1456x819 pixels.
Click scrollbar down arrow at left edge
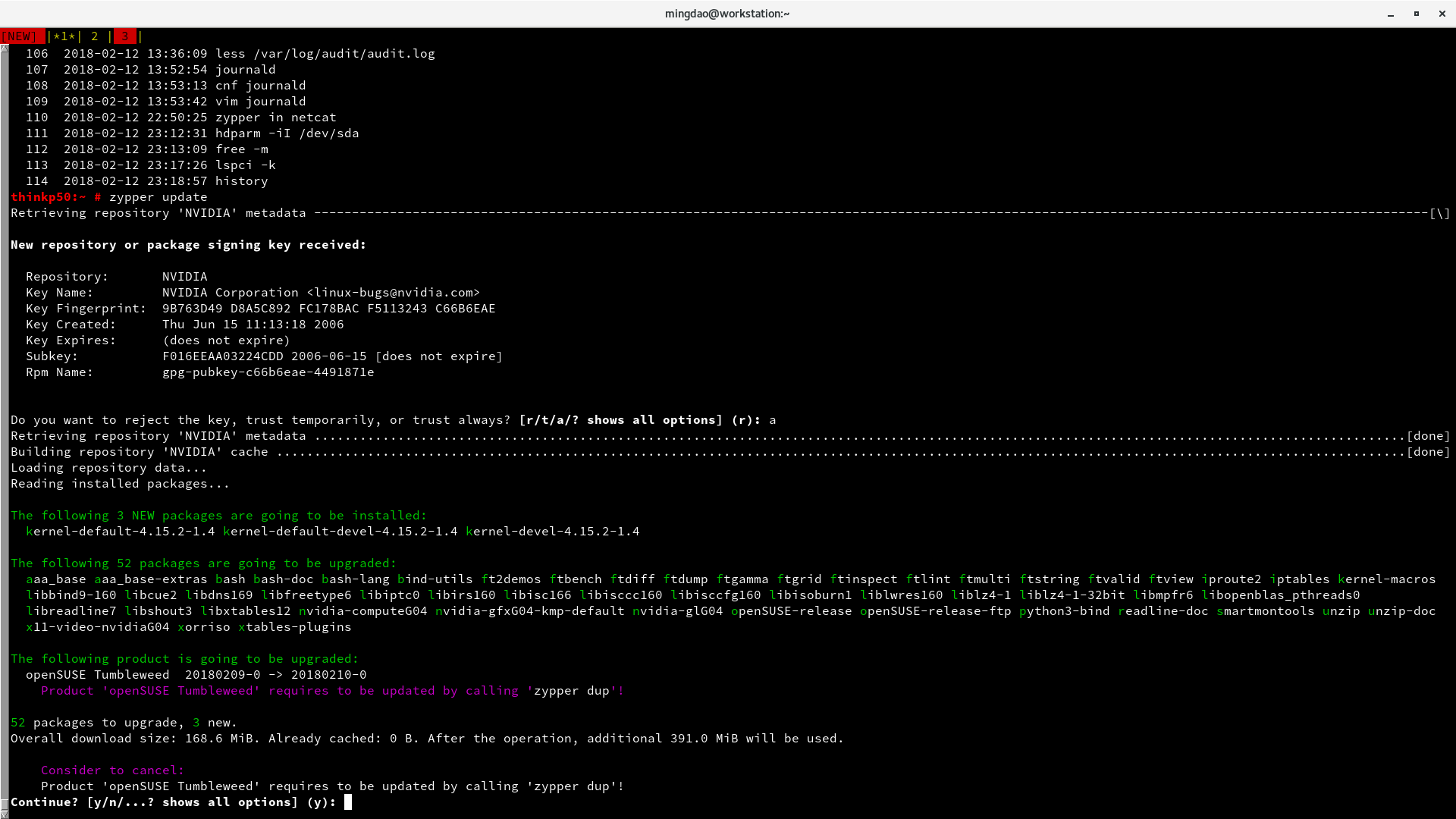coord(4,814)
